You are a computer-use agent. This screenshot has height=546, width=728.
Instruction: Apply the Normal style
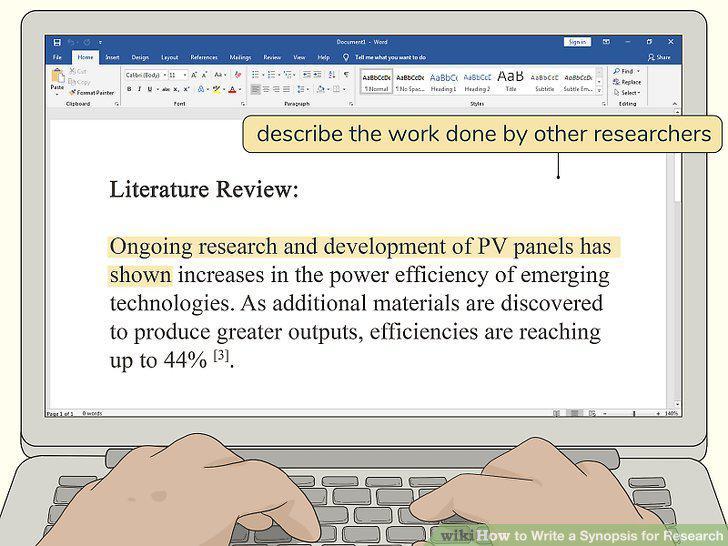point(377,81)
